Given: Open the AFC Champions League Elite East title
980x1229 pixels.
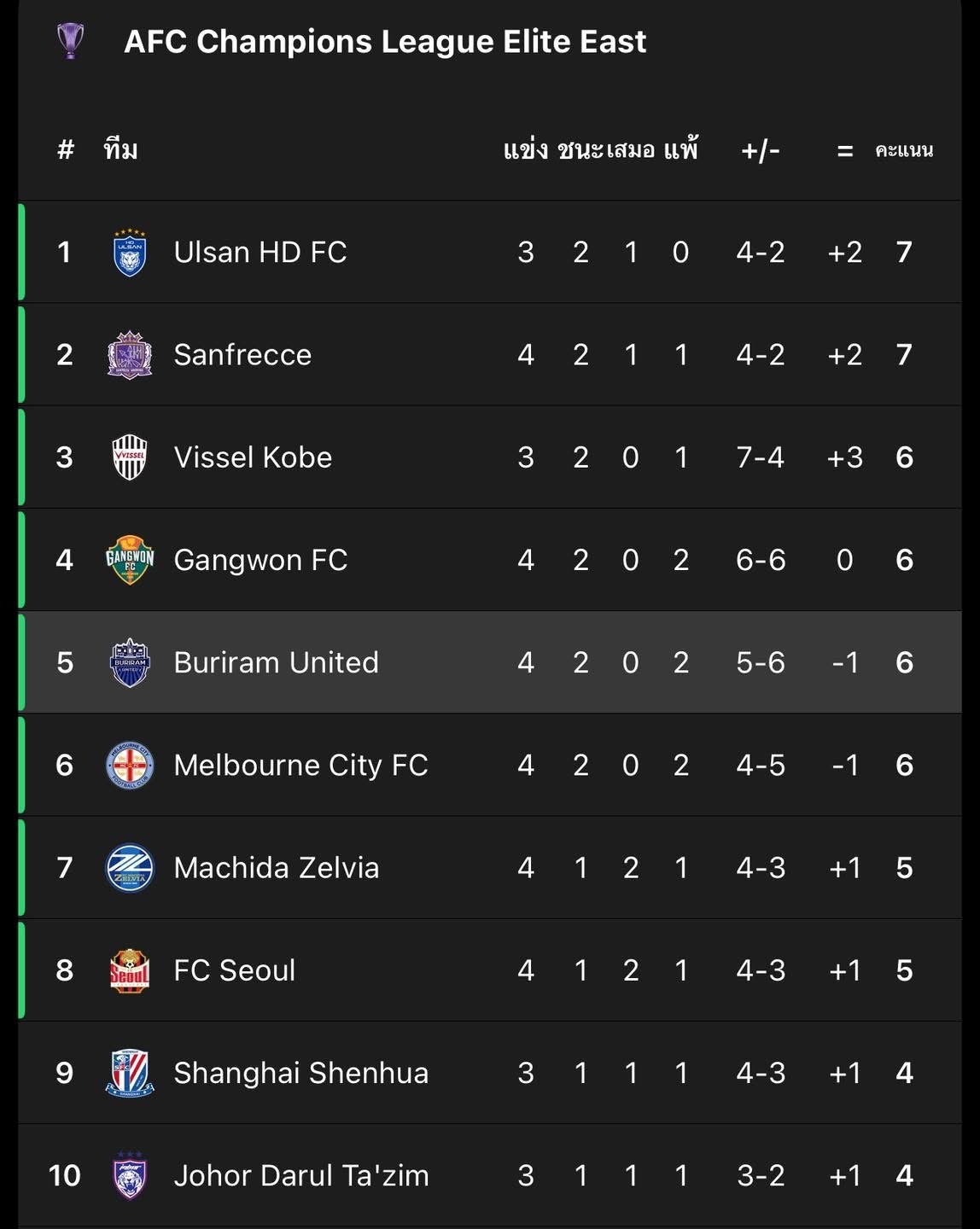Looking at the screenshot, I should click(385, 41).
